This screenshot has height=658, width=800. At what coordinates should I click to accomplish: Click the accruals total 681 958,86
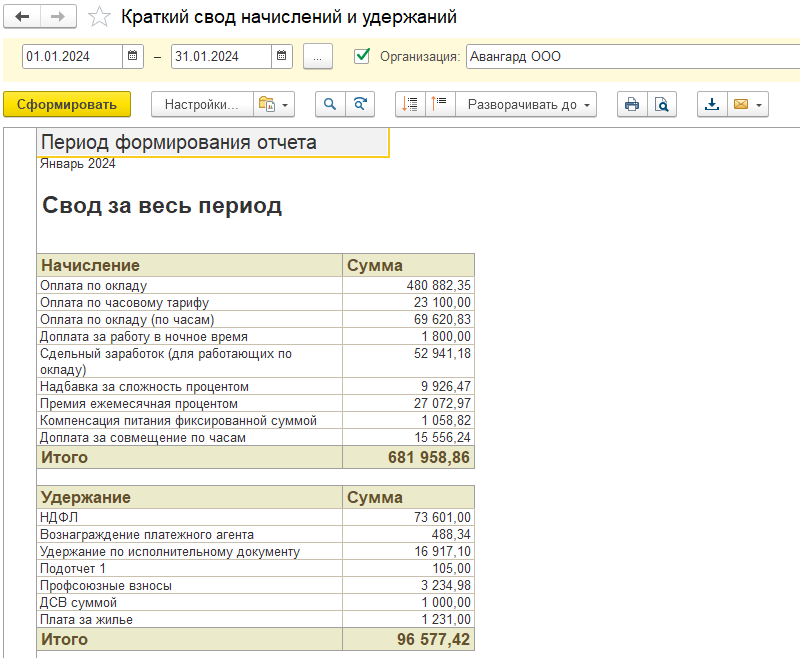(x=429, y=457)
